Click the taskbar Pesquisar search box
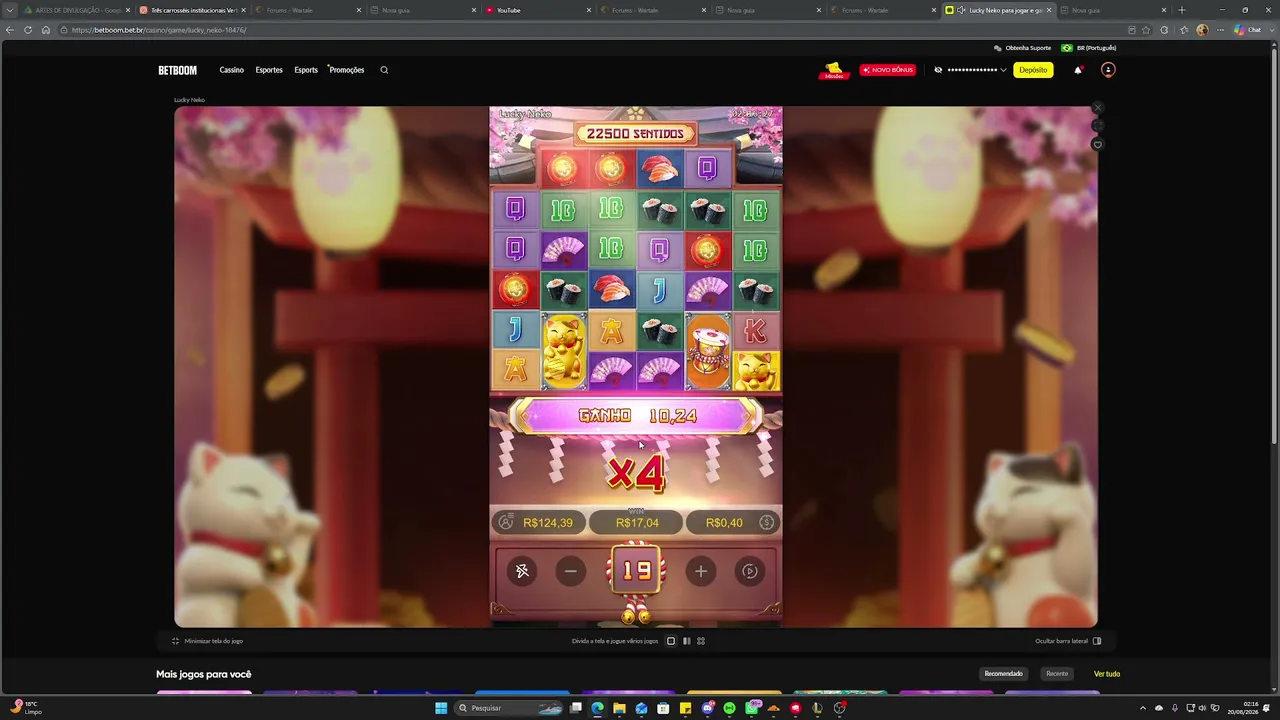1280x720 pixels. [510, 708]
